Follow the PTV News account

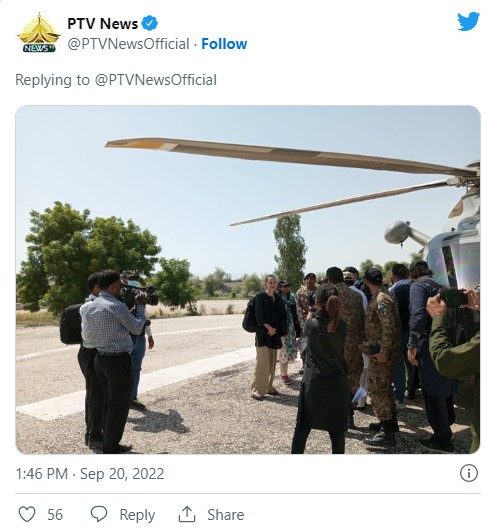[224, 44]
